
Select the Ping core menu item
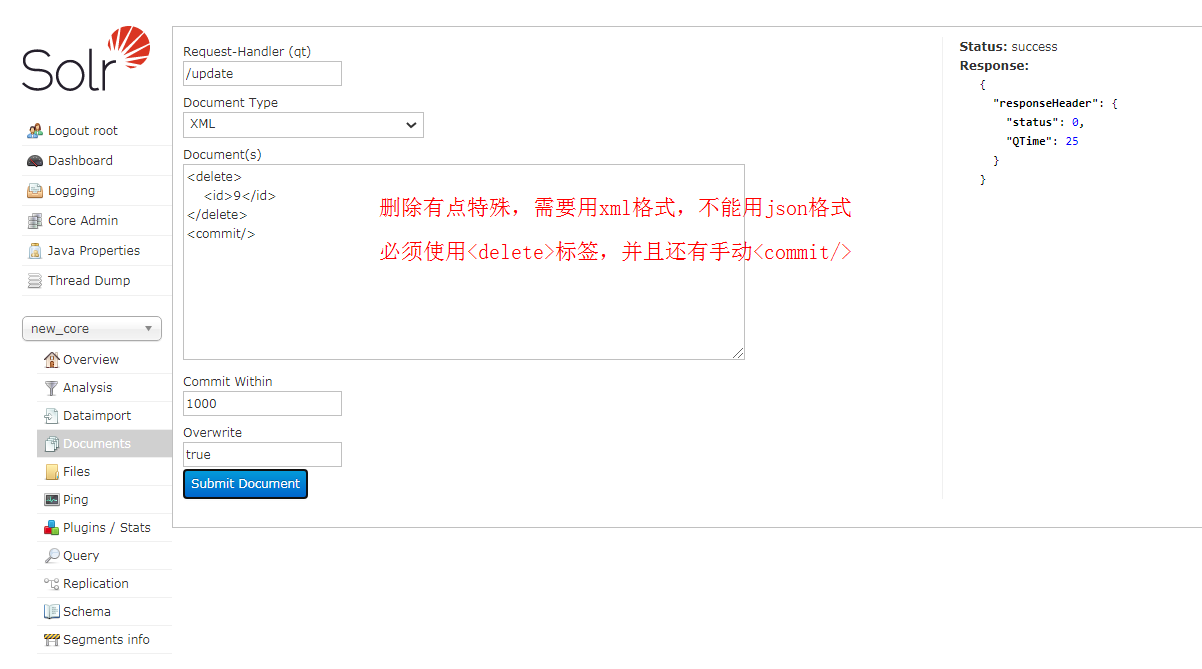(x=104, y=500)
